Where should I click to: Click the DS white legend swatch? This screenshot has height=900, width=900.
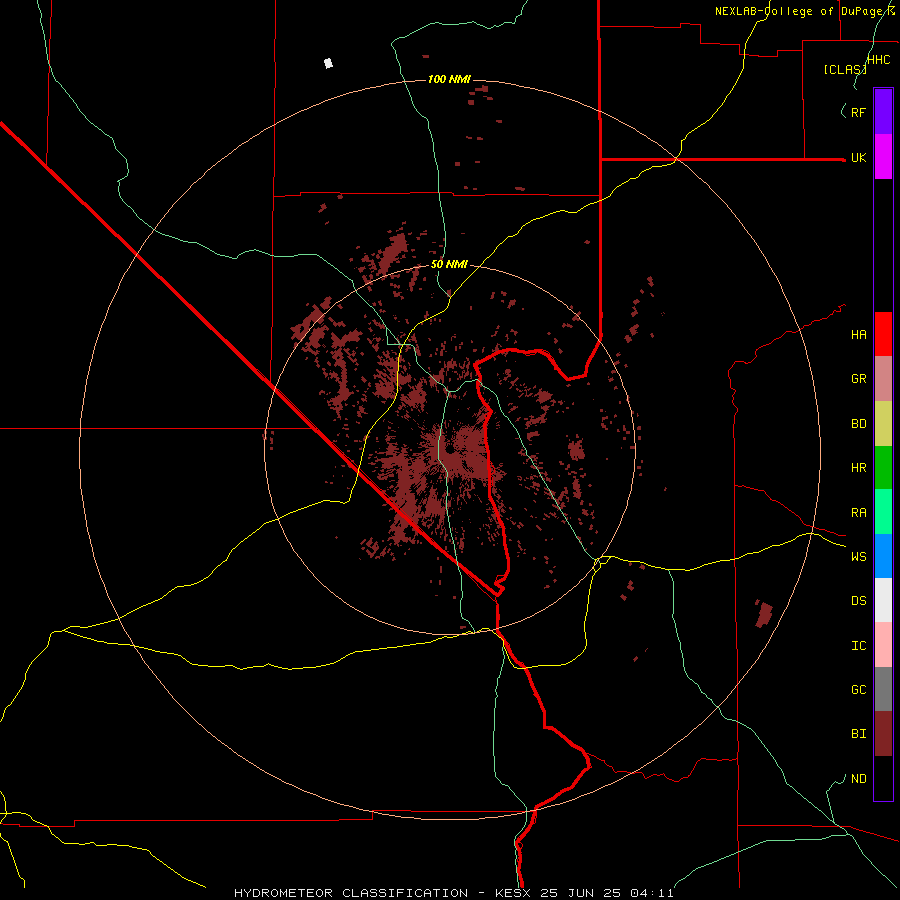tap(883, 600)
